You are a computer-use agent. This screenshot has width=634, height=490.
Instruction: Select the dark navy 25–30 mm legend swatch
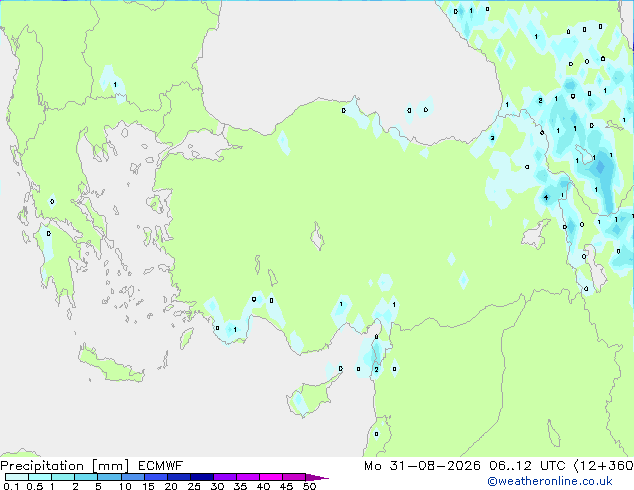tap(202, 477)
